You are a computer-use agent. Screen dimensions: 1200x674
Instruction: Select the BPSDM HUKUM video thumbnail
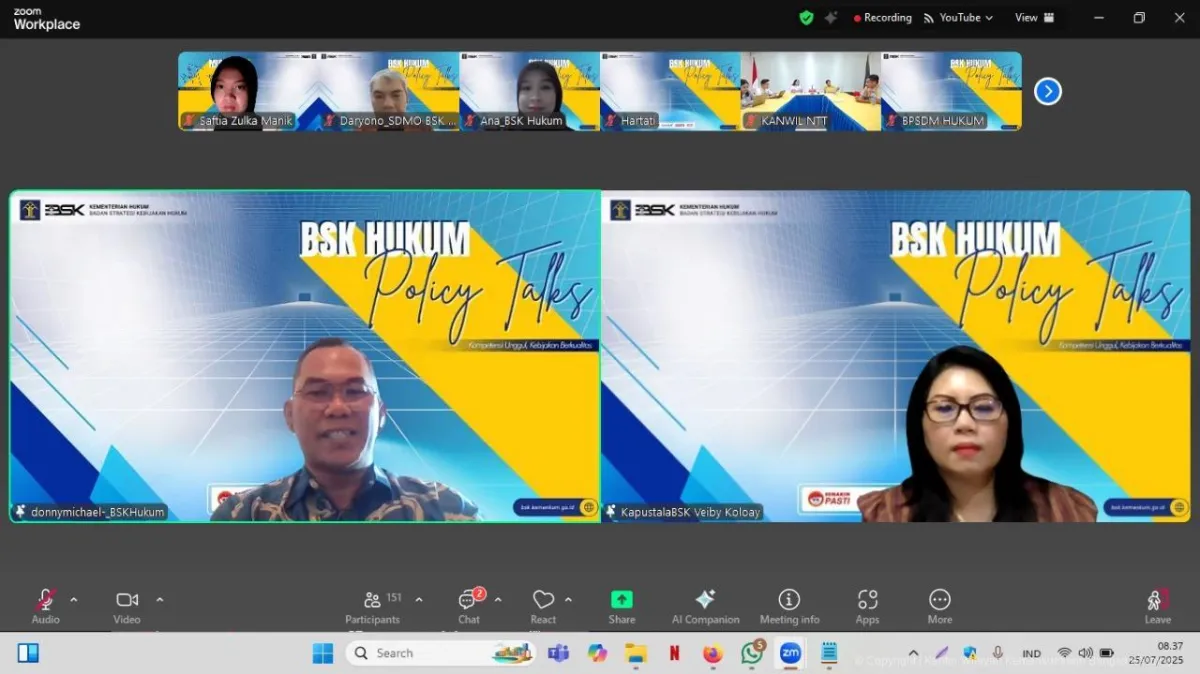point(951,91)
